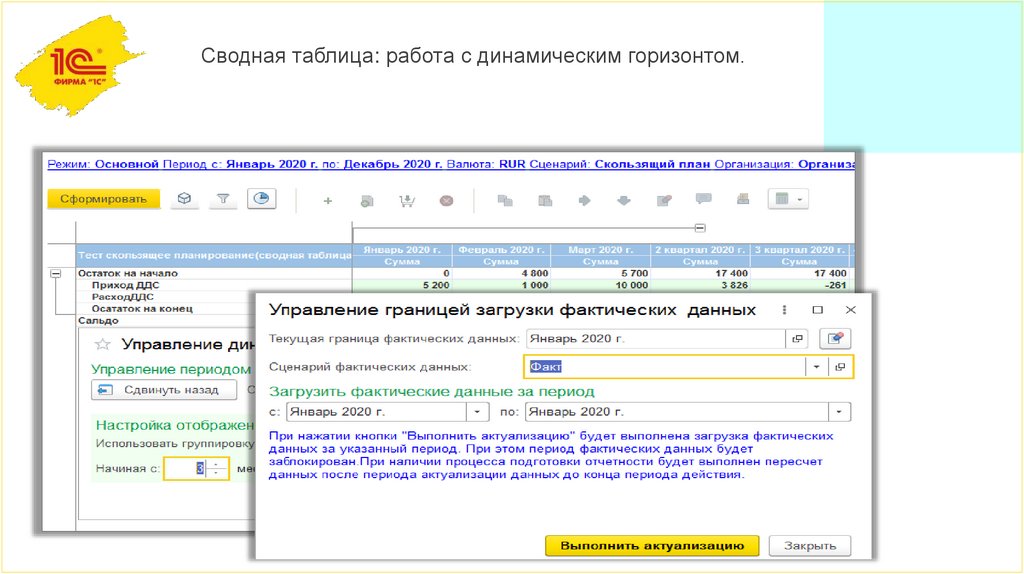
Task: Star the Управление form as favorite
Action: [x=101, y=344]
